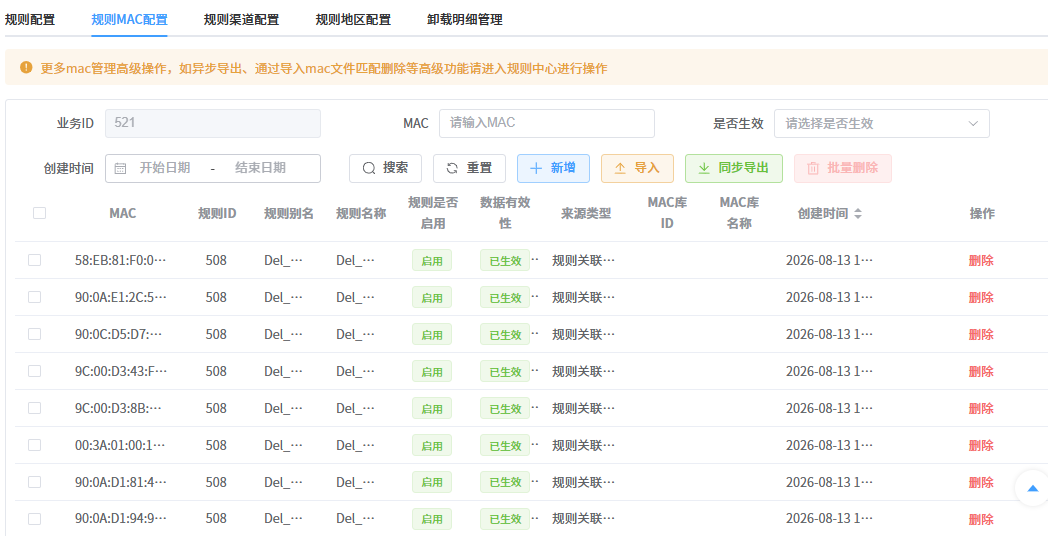Click the date cell in the 90:0C:D5:D7:… row
The image size is (1048, 536).
point(829,334)
